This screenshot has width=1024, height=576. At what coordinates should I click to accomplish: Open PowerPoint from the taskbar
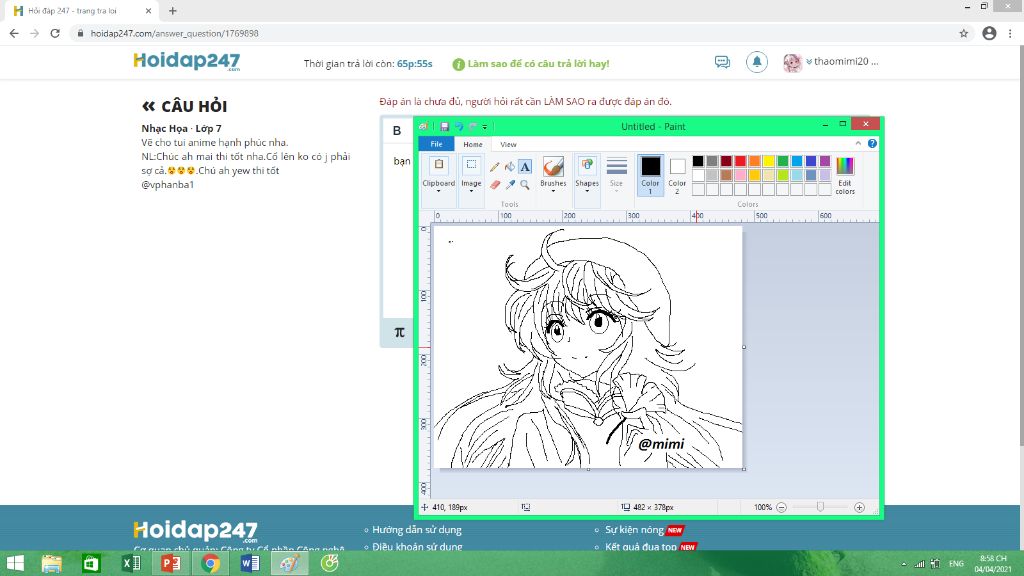click(170, 563)
